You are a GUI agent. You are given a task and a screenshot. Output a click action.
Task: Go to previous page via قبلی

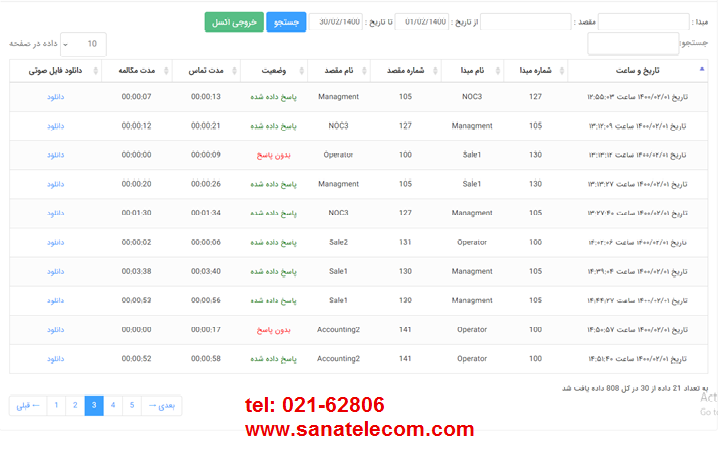[28, 405]
